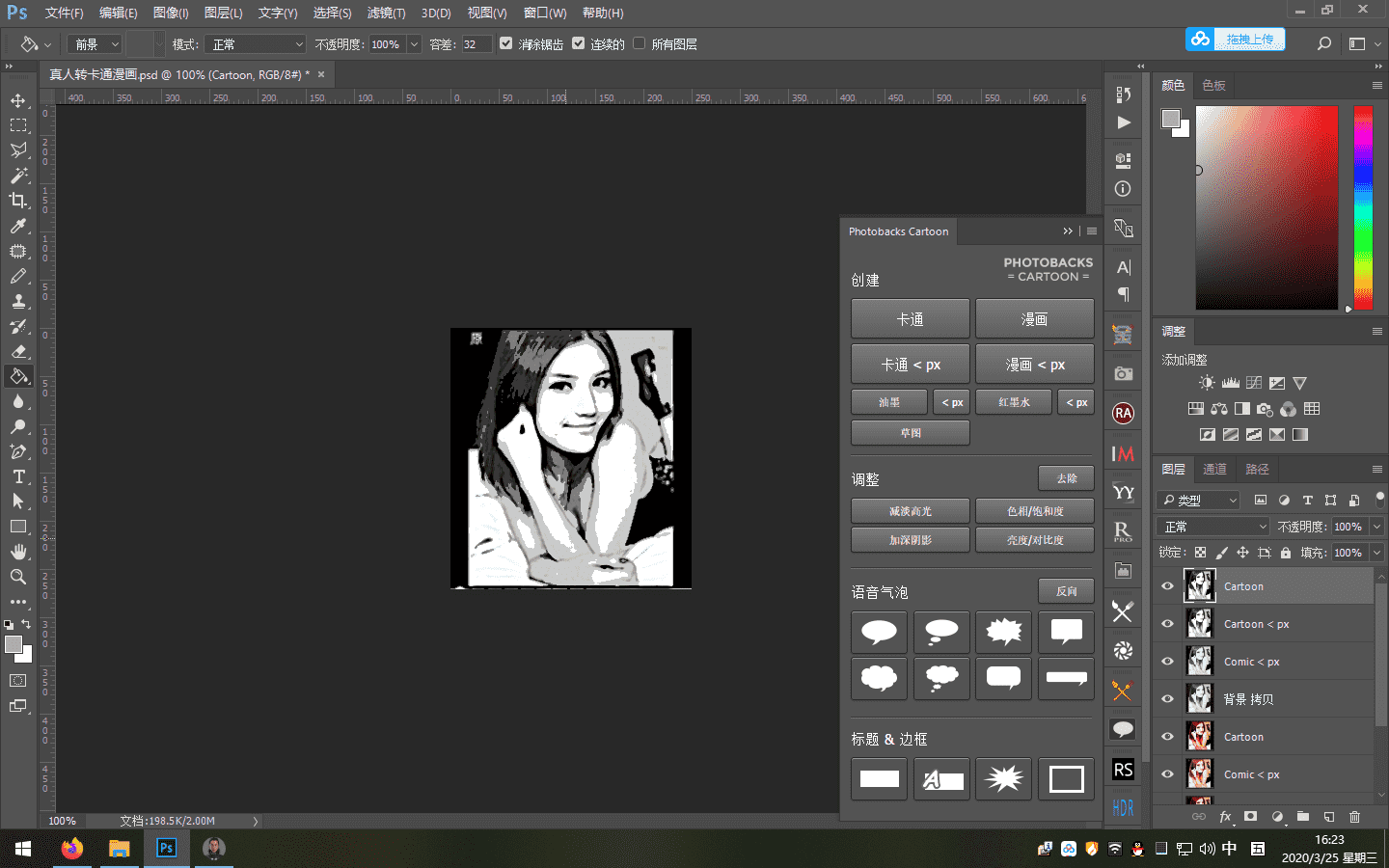Expand options bar 不透明度 arrow
Image resolution: width=1389 pixels, height=868 pixels.
(414, 44)
